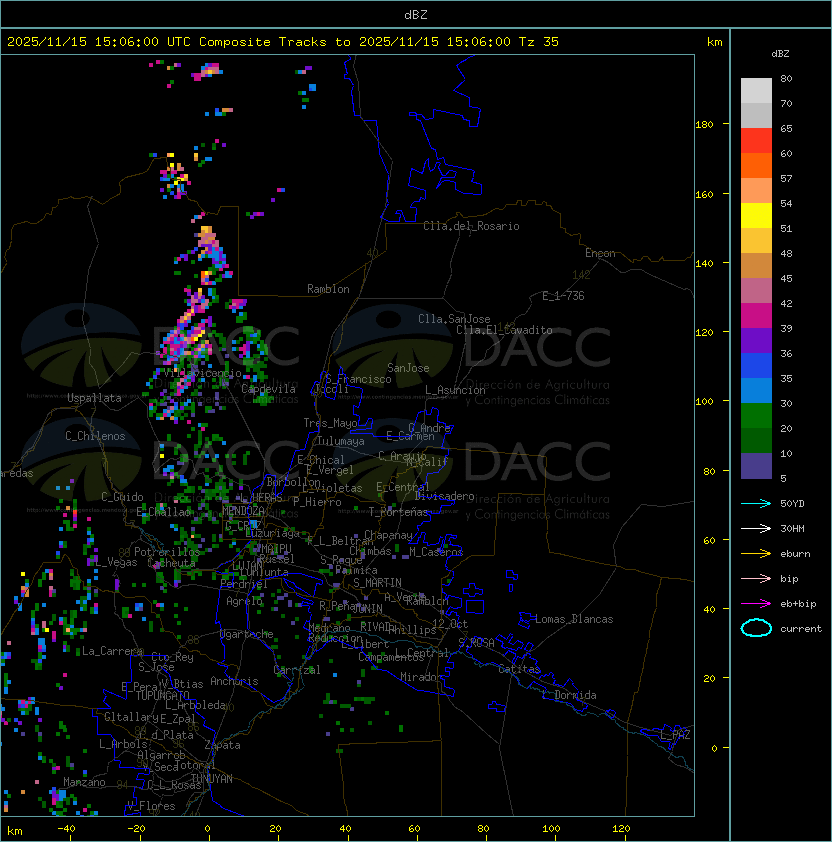Click the Carrizal map label

[297, 670]
